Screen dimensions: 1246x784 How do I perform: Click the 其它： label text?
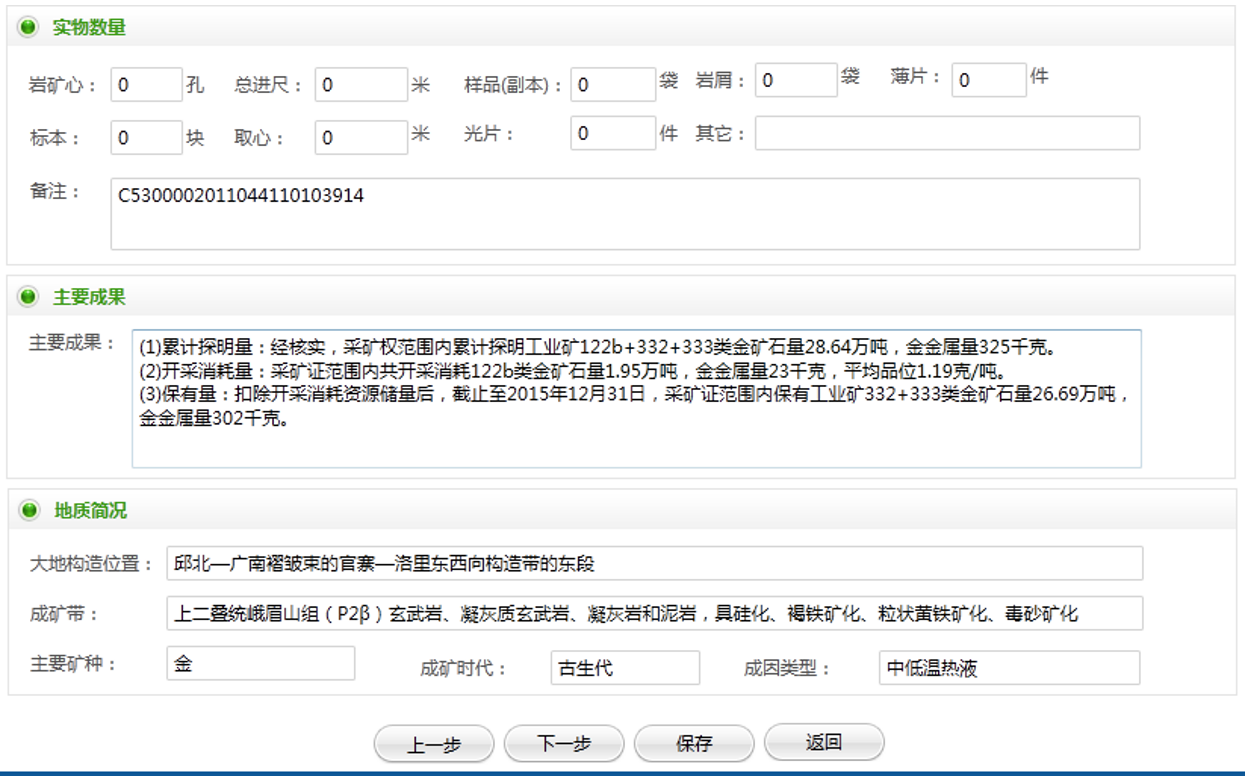coord(721,134)
